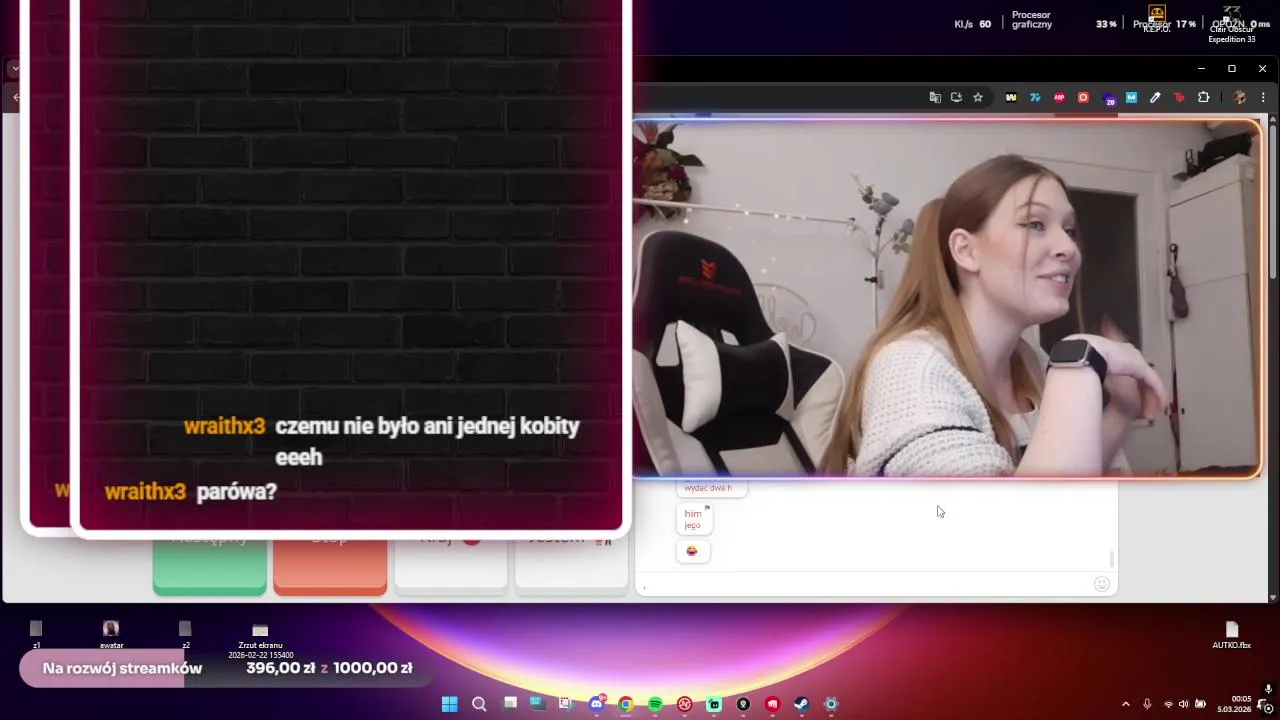Open the blue 7TV extension icon
The image size is (1280, 720).
click(1035, 97)
